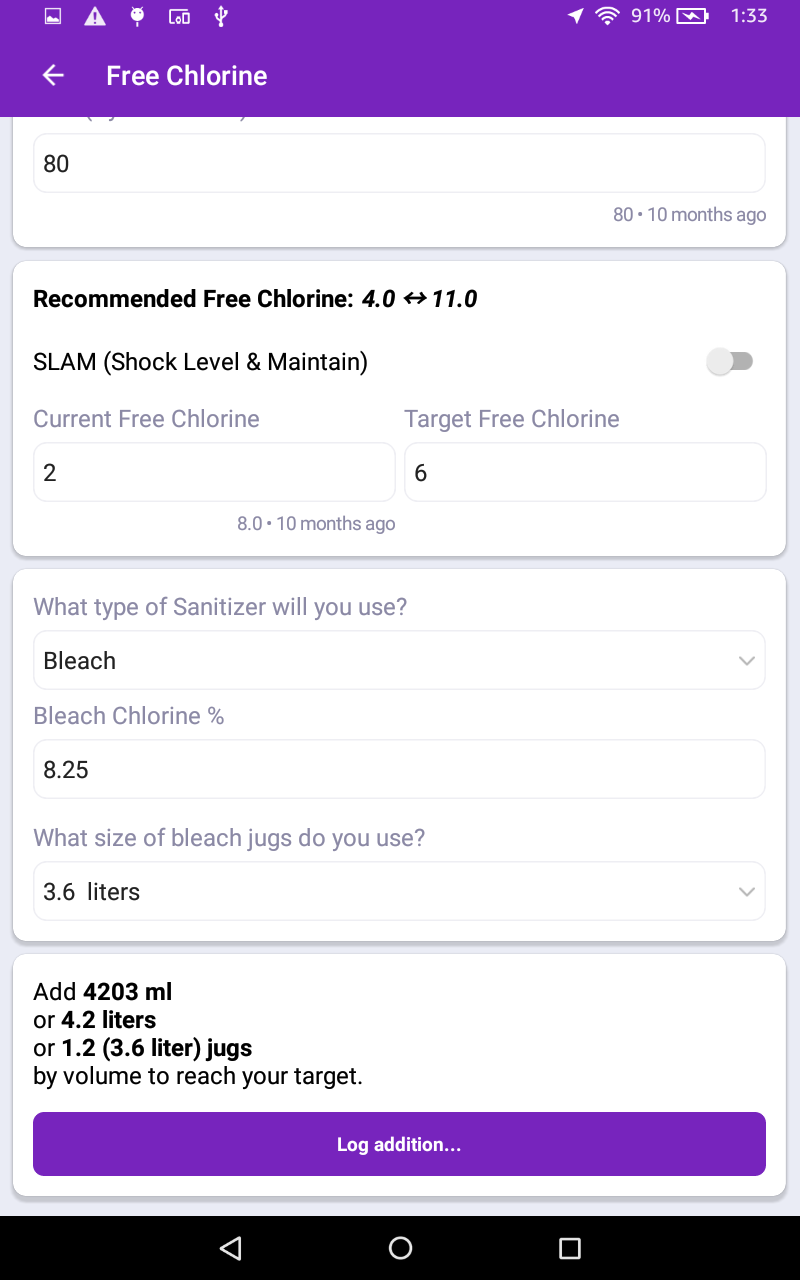Tap the warning triangle status icon
The height and width of the screenshot is (1280, 800).
pos(95,16)
